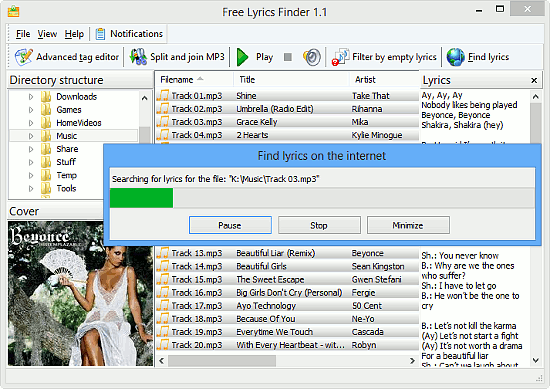
Task: Sort by the Filename column header
Action: coord(194,80)
